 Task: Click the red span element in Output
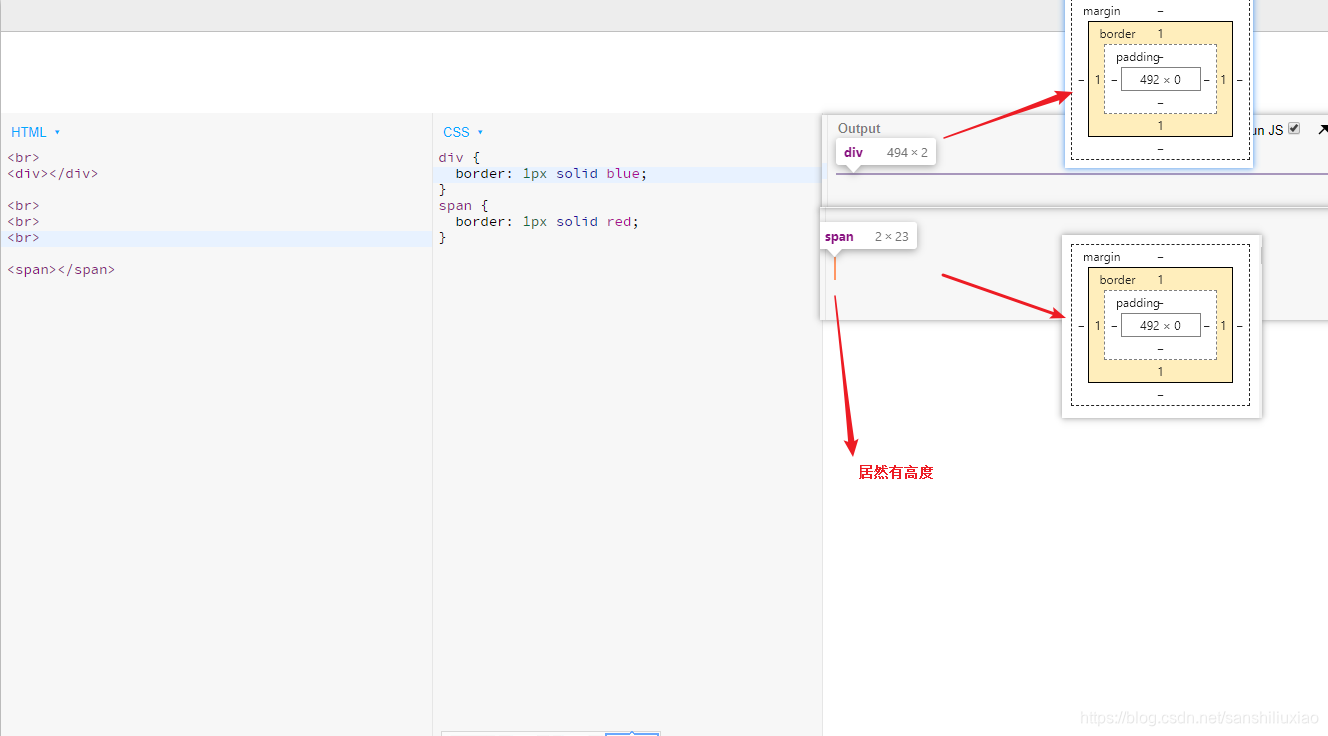point(835,268)
